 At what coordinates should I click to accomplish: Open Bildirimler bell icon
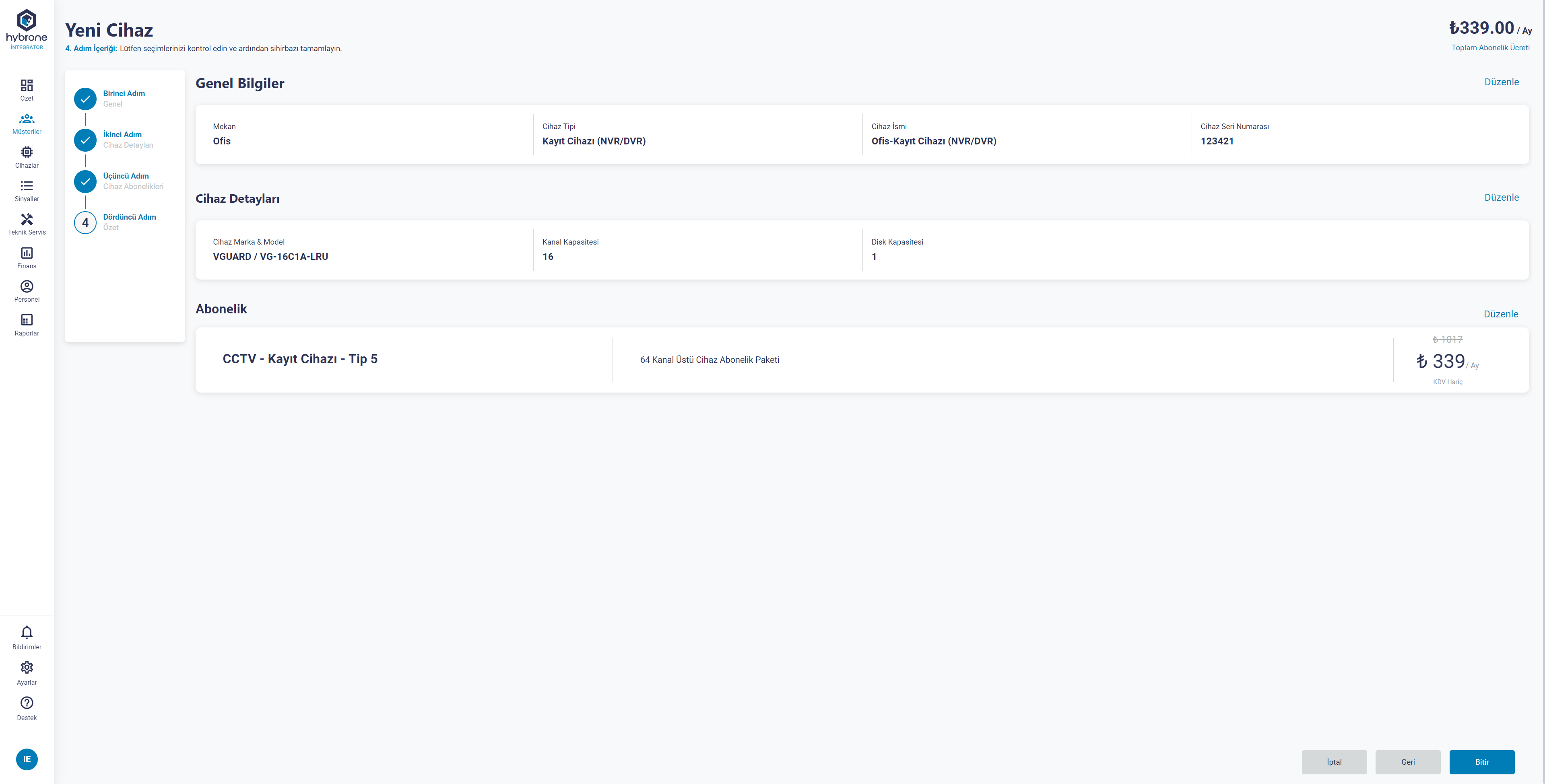pos(27,633)
